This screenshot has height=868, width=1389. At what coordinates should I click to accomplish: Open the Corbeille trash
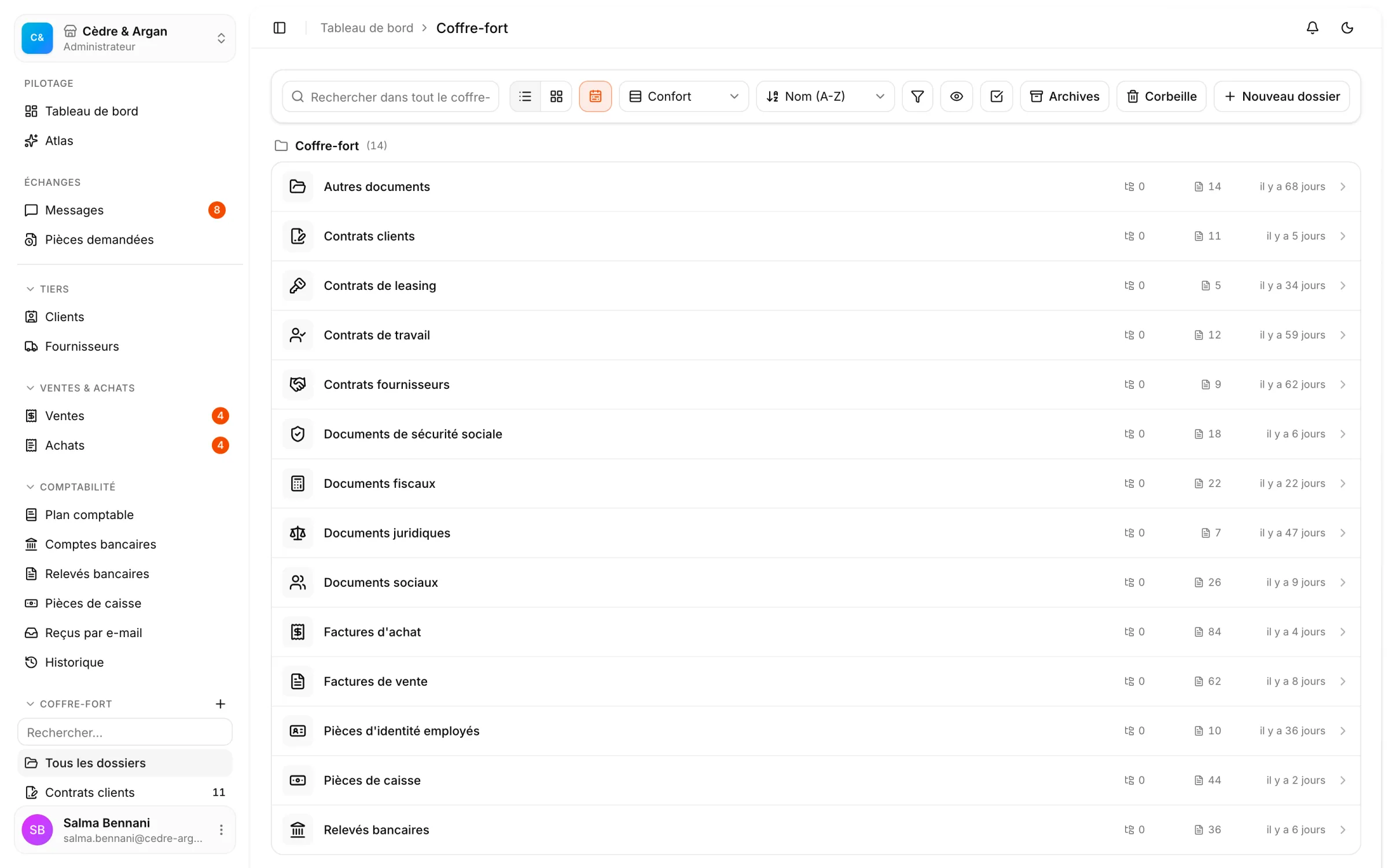[x=1161, y=96]
